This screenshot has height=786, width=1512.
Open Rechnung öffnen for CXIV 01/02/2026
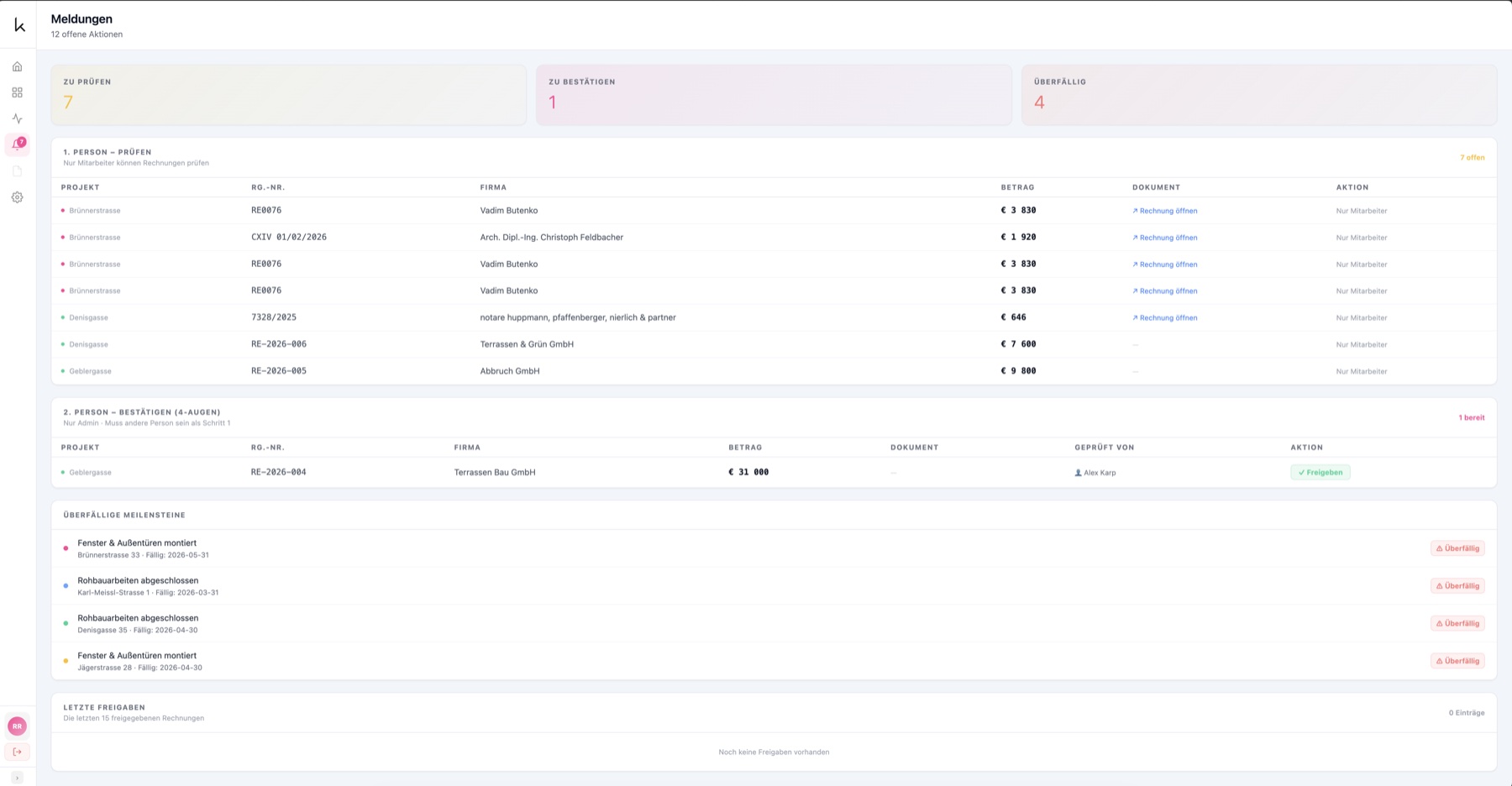(1164, 238)
